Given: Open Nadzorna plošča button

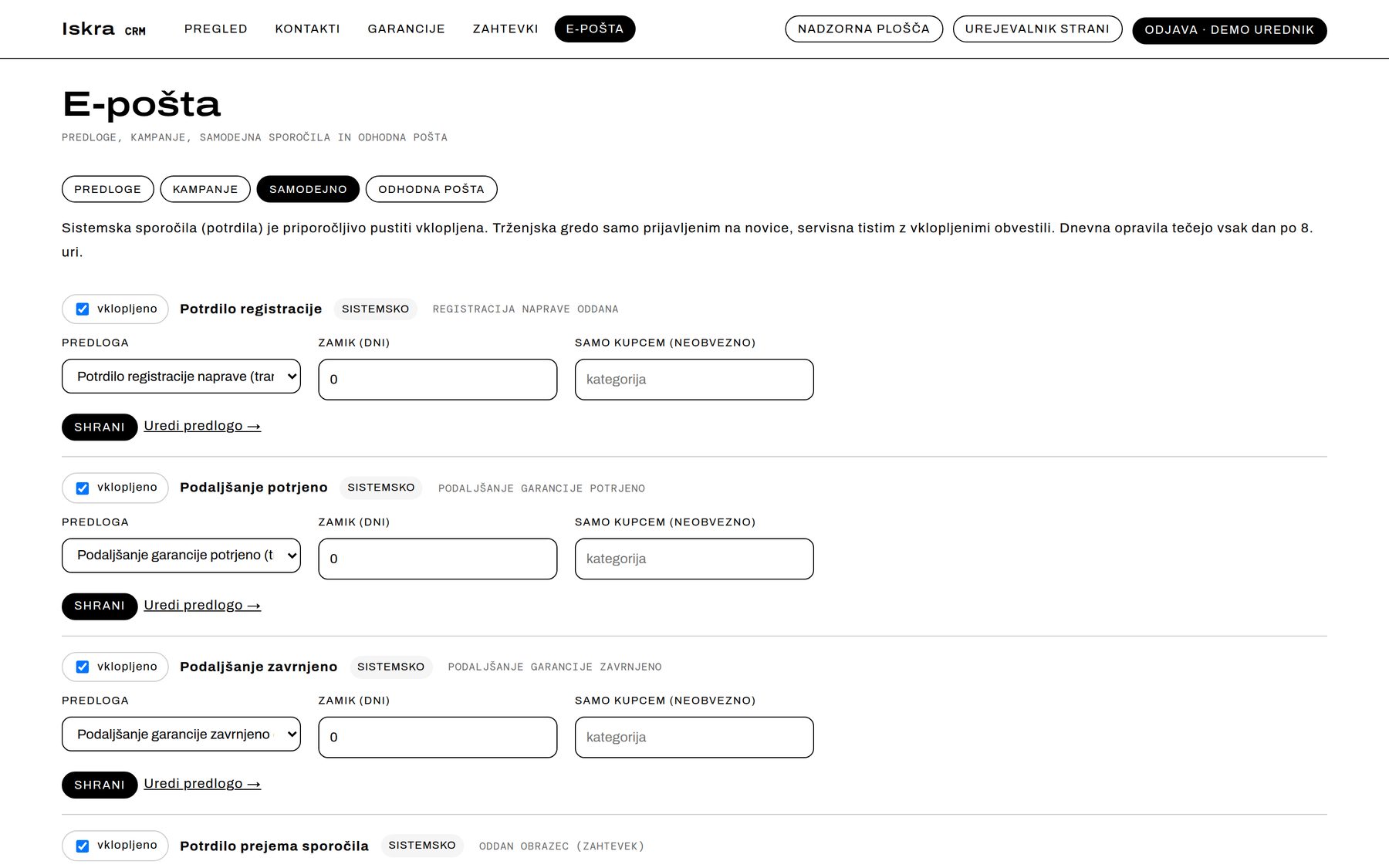Looking at the screenshot, I should pyautogui.click(x=863, y=29).
